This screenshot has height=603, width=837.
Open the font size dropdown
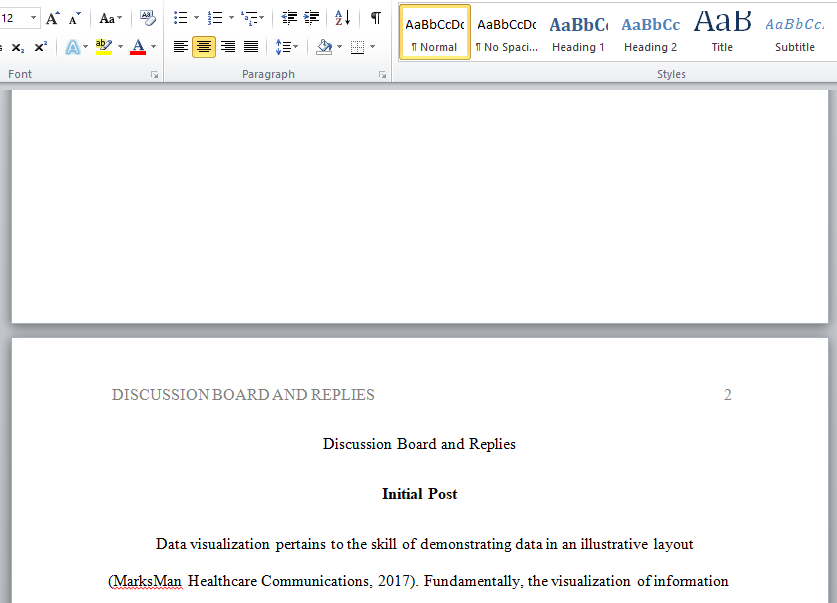[34, 18]
